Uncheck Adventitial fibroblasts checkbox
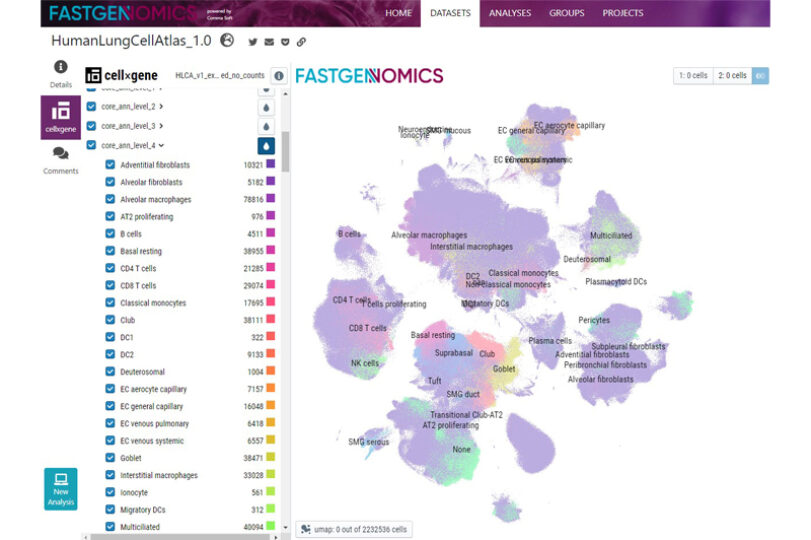 [x=110, y=164]
